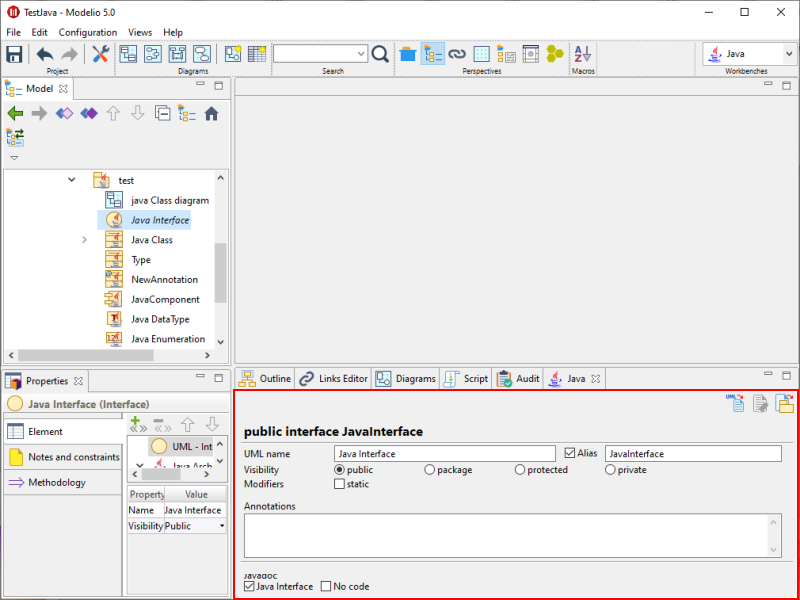Screen dimensions: 800x600
Task: Uncheck the Java Interface javadoc checkbox
Action: click(249, 586)
